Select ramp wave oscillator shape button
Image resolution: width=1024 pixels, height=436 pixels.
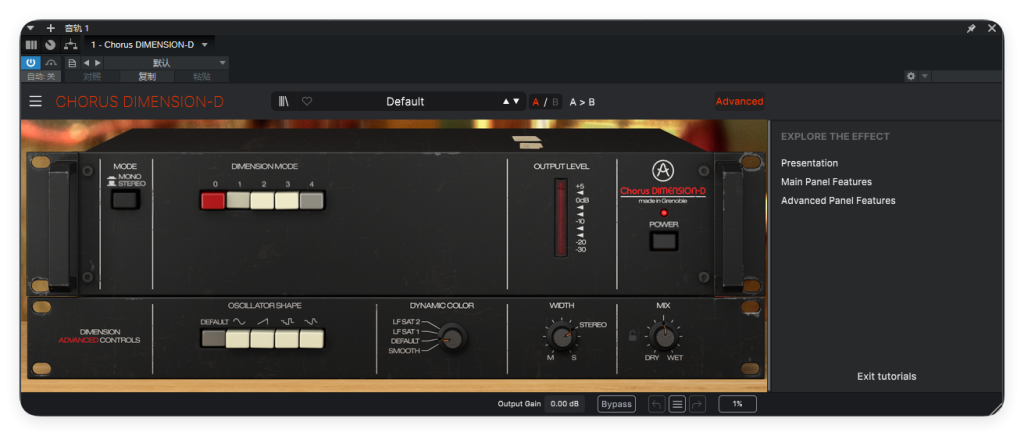point(262,339)
